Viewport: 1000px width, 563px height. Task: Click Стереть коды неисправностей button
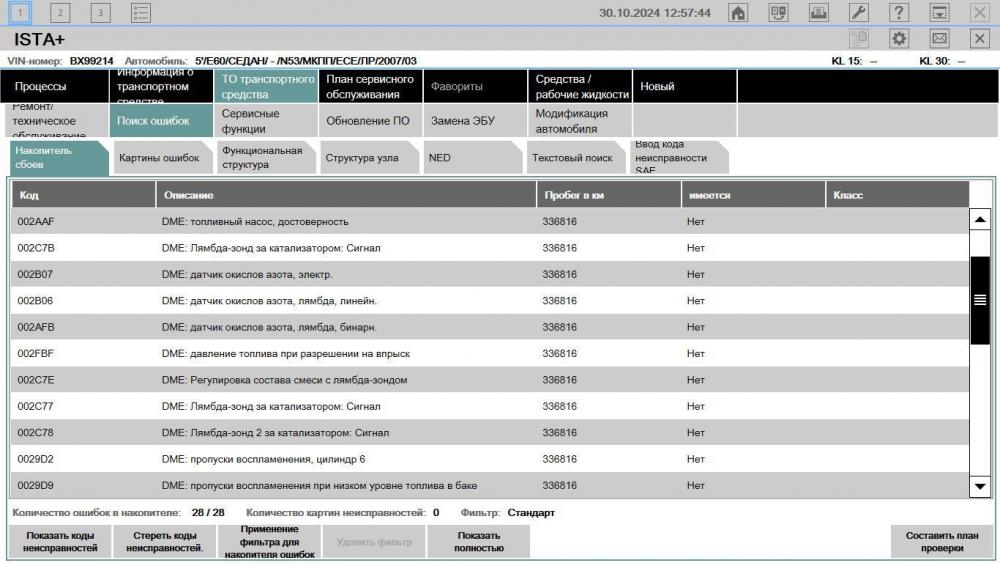coord(165,541)
